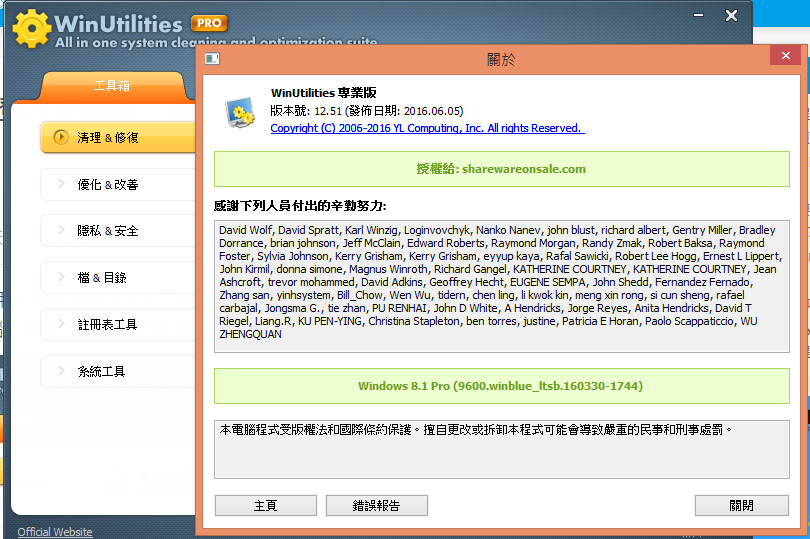810x539 pixels.
Task: Click the WinUtilities monitor icon in About dialog
Action: (x=239, y=112)
